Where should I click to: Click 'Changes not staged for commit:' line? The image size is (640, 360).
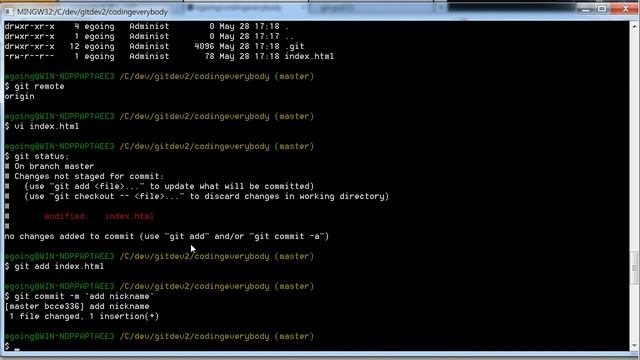point(84,176)
